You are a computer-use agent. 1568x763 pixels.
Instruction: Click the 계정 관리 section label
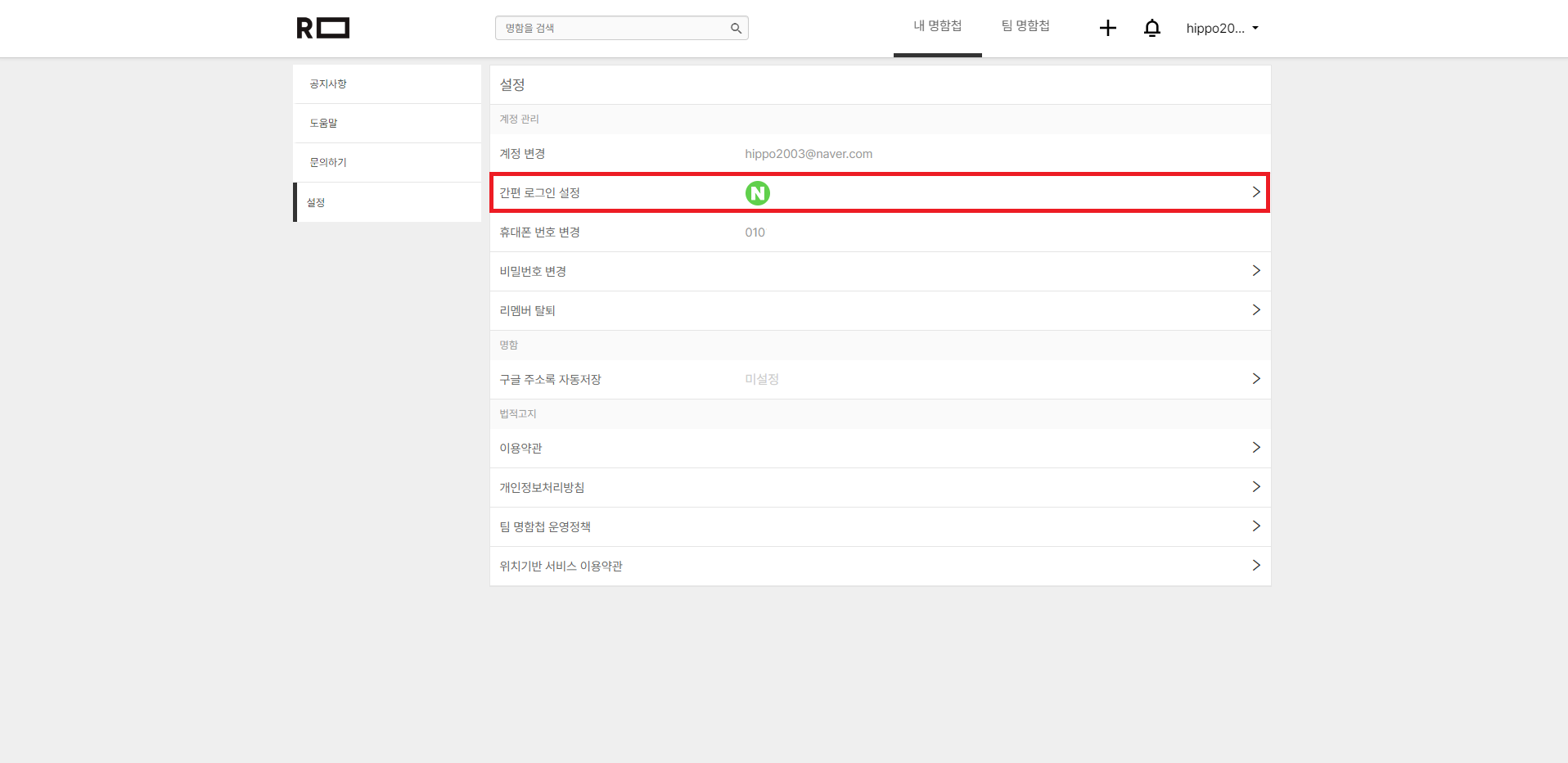pos(519,120)
